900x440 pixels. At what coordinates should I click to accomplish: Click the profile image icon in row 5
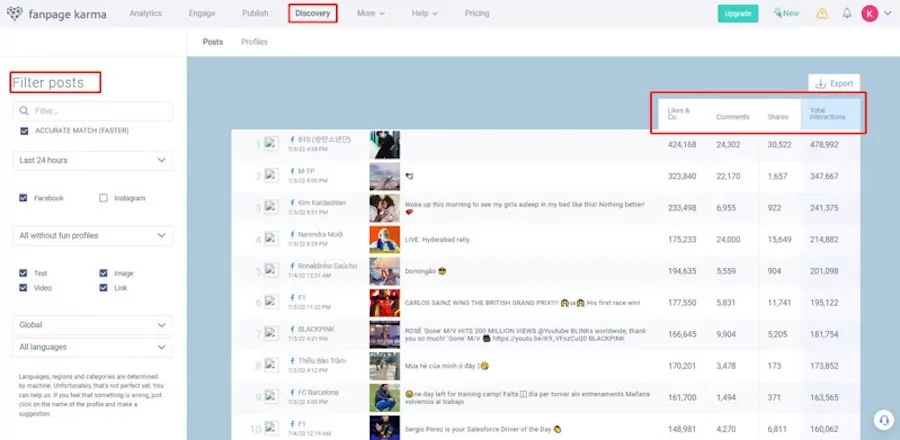pyautogui.click(x=271, y=270)
